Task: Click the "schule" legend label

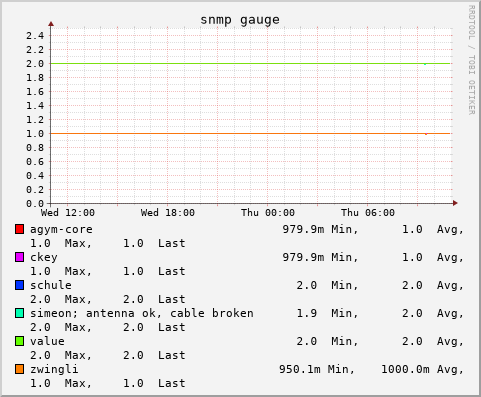Action: 51,285
